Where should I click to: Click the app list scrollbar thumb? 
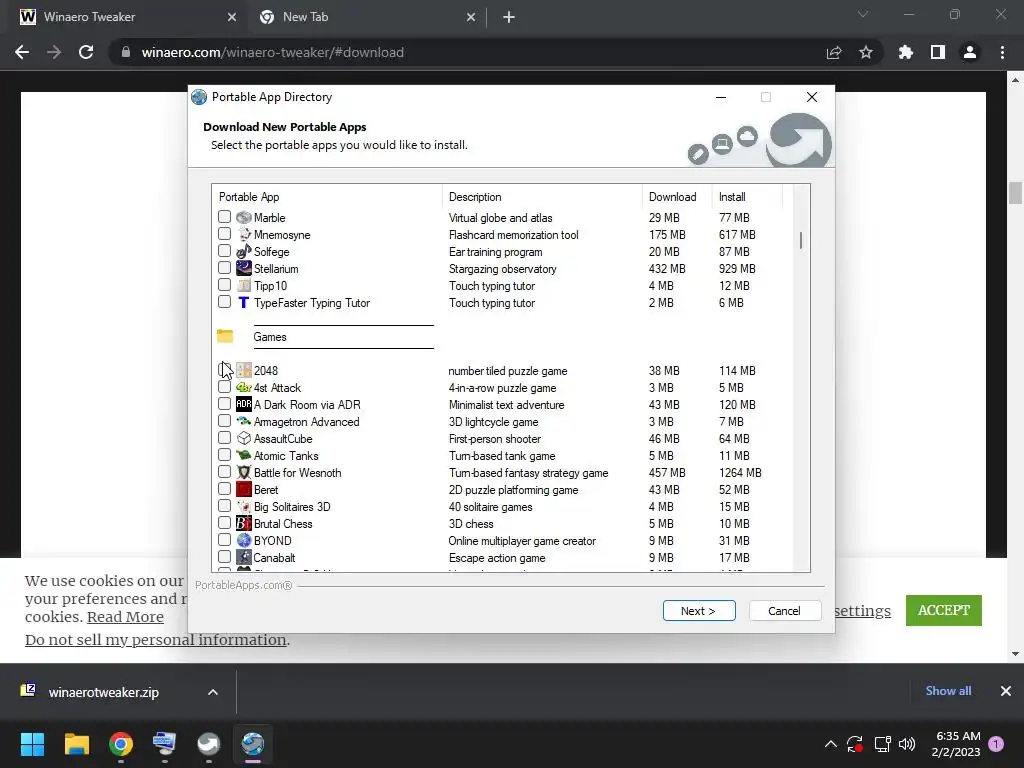tap(801, 240)
